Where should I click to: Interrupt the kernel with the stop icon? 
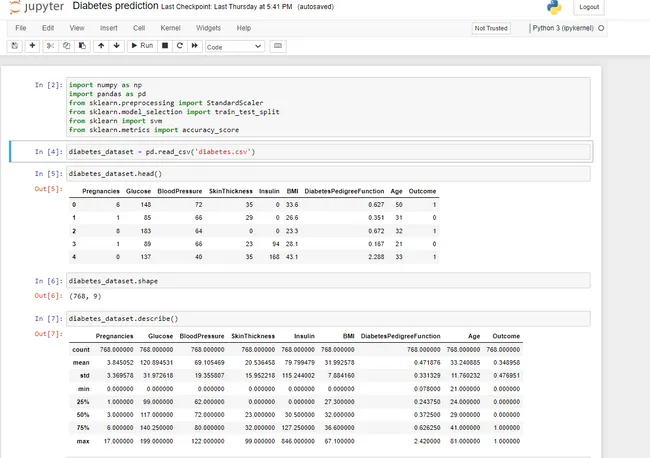click(165, 46)
